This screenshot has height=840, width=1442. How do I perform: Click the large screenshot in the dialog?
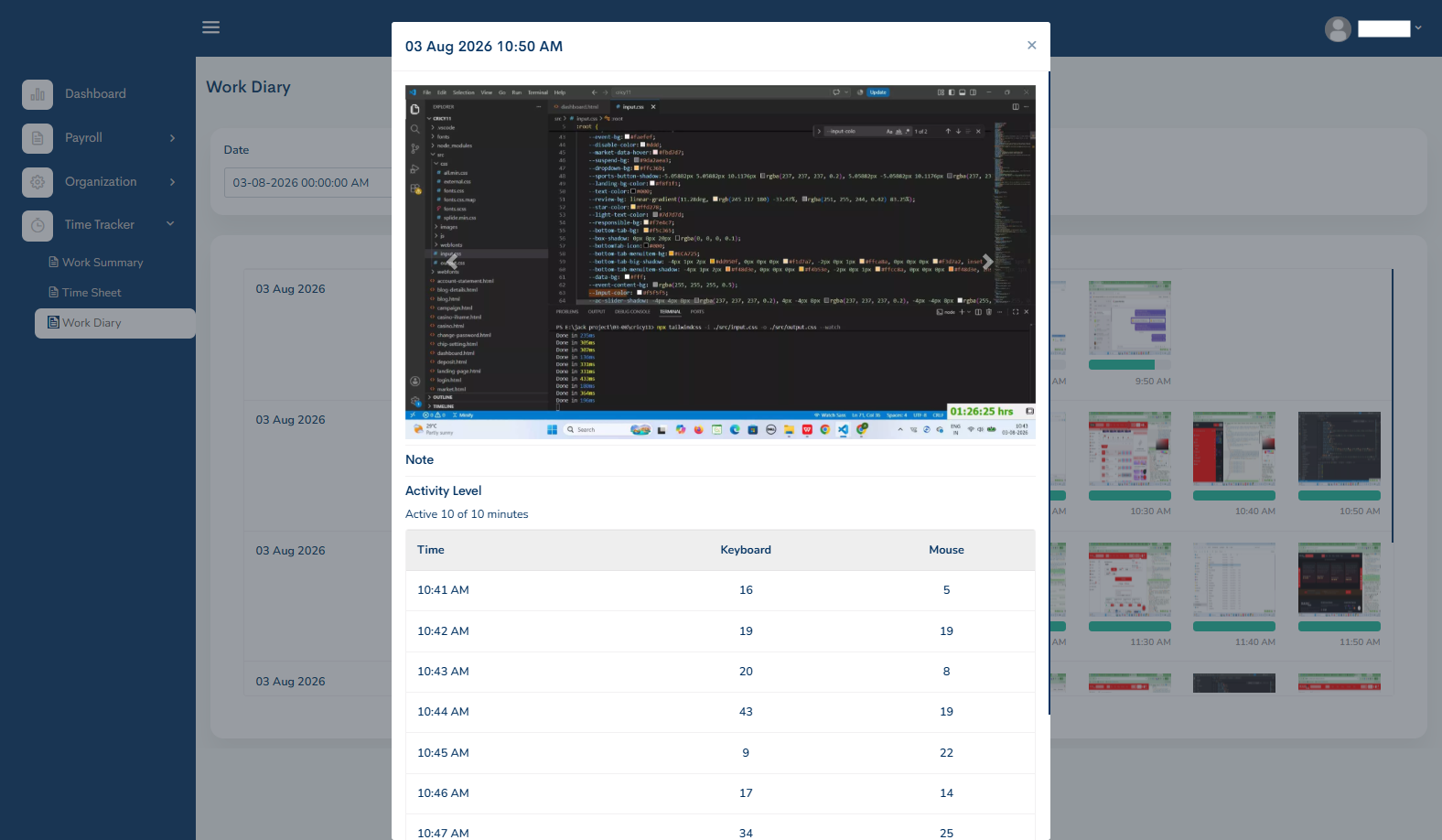pos(720,263)
